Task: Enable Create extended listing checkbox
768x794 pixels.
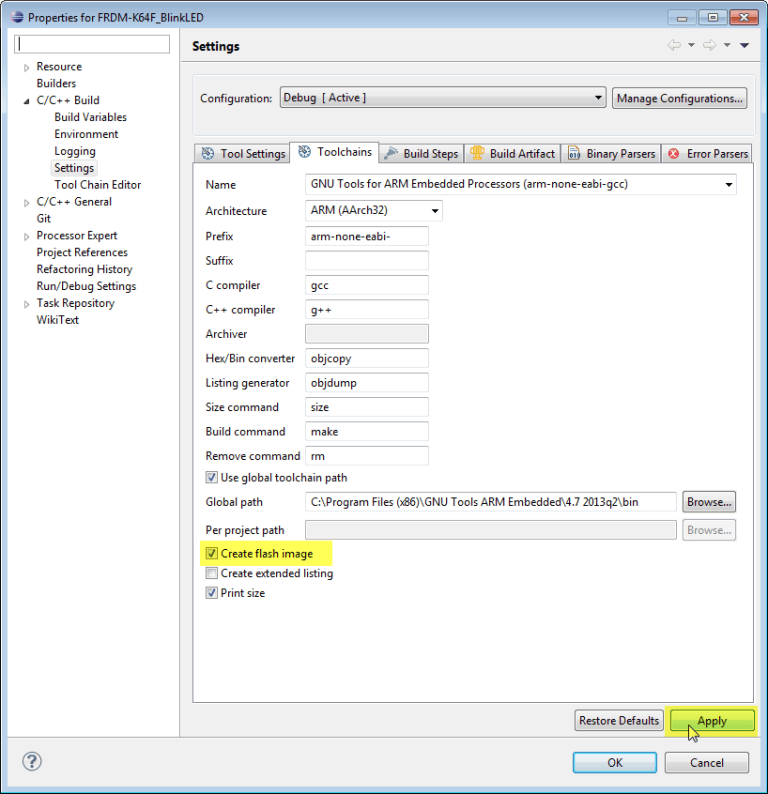Action: coord(212,573)
